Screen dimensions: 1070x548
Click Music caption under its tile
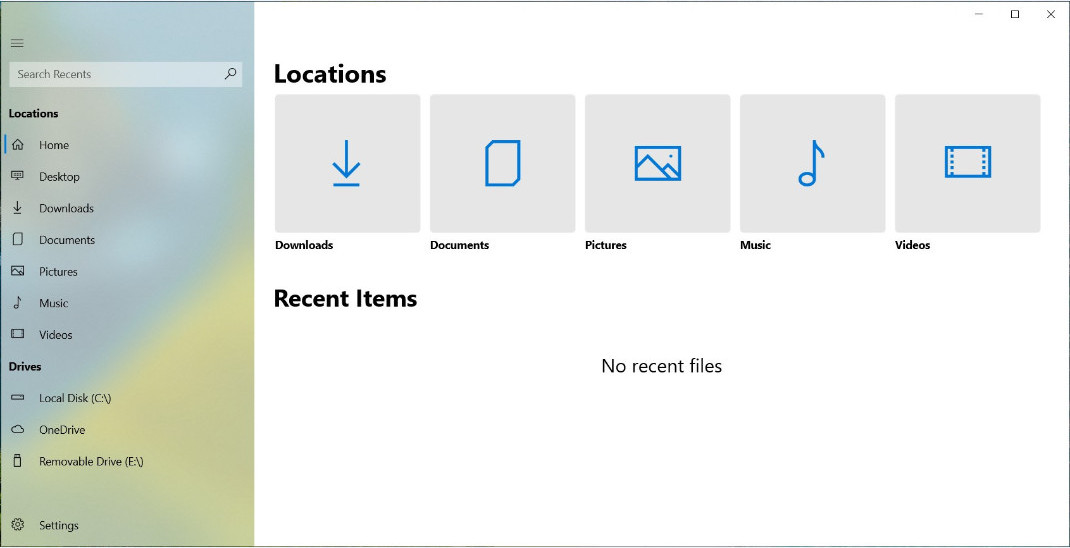point(755,245)
